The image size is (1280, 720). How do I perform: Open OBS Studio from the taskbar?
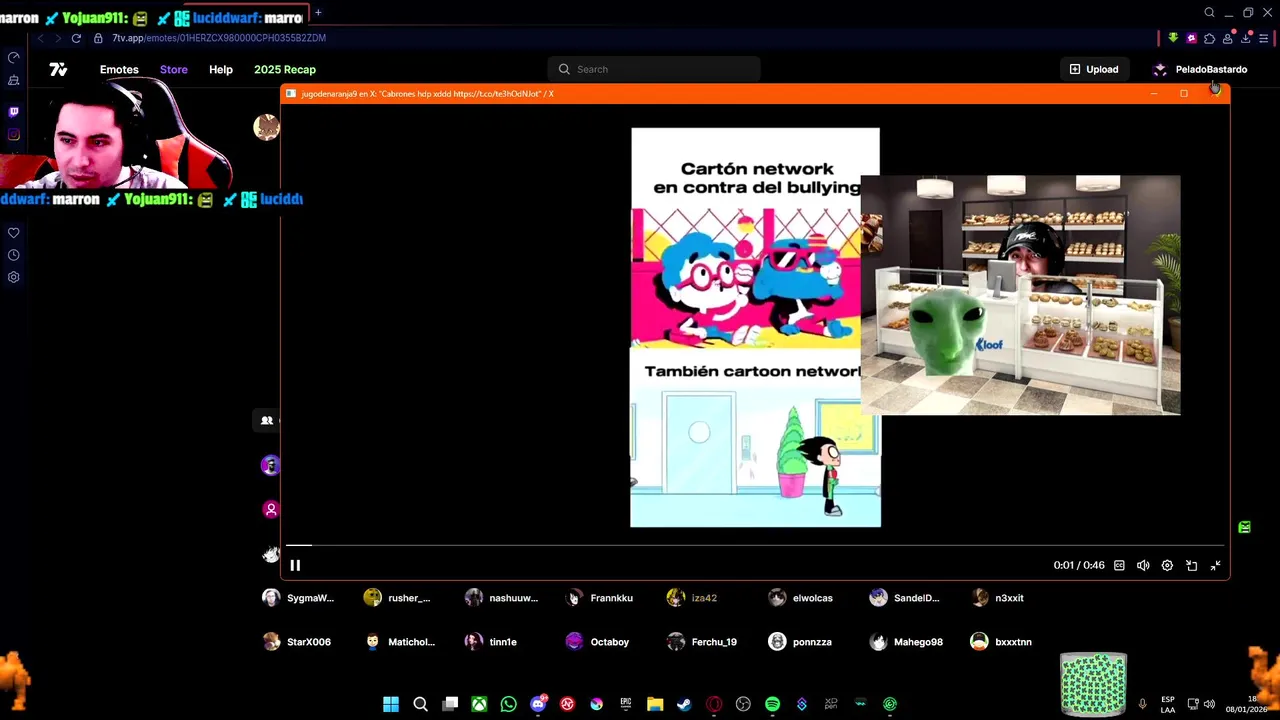[743, 704]
